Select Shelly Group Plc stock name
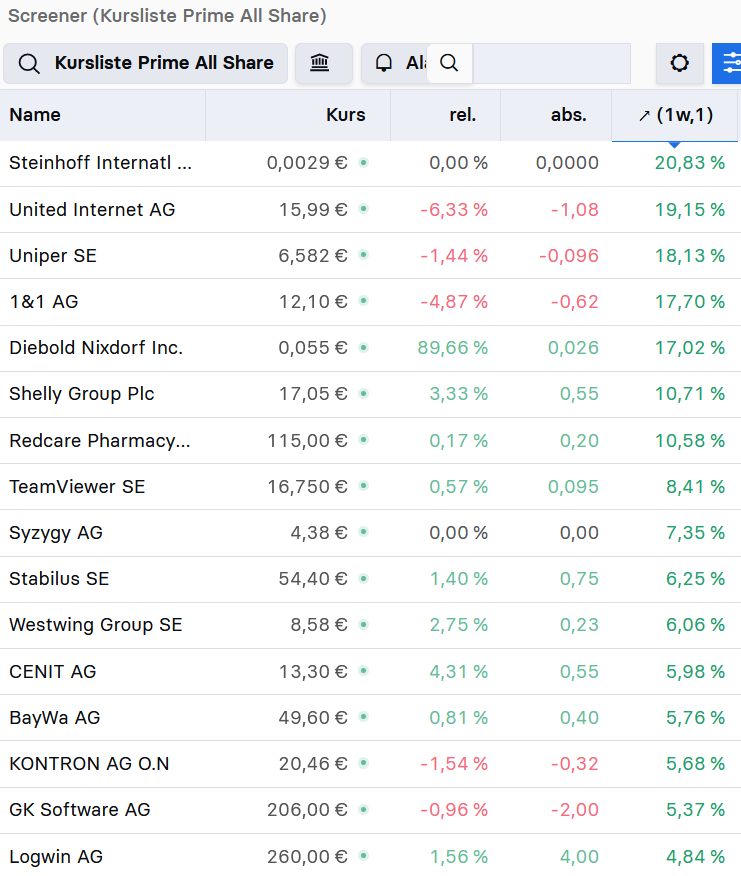 coord(82,394)
